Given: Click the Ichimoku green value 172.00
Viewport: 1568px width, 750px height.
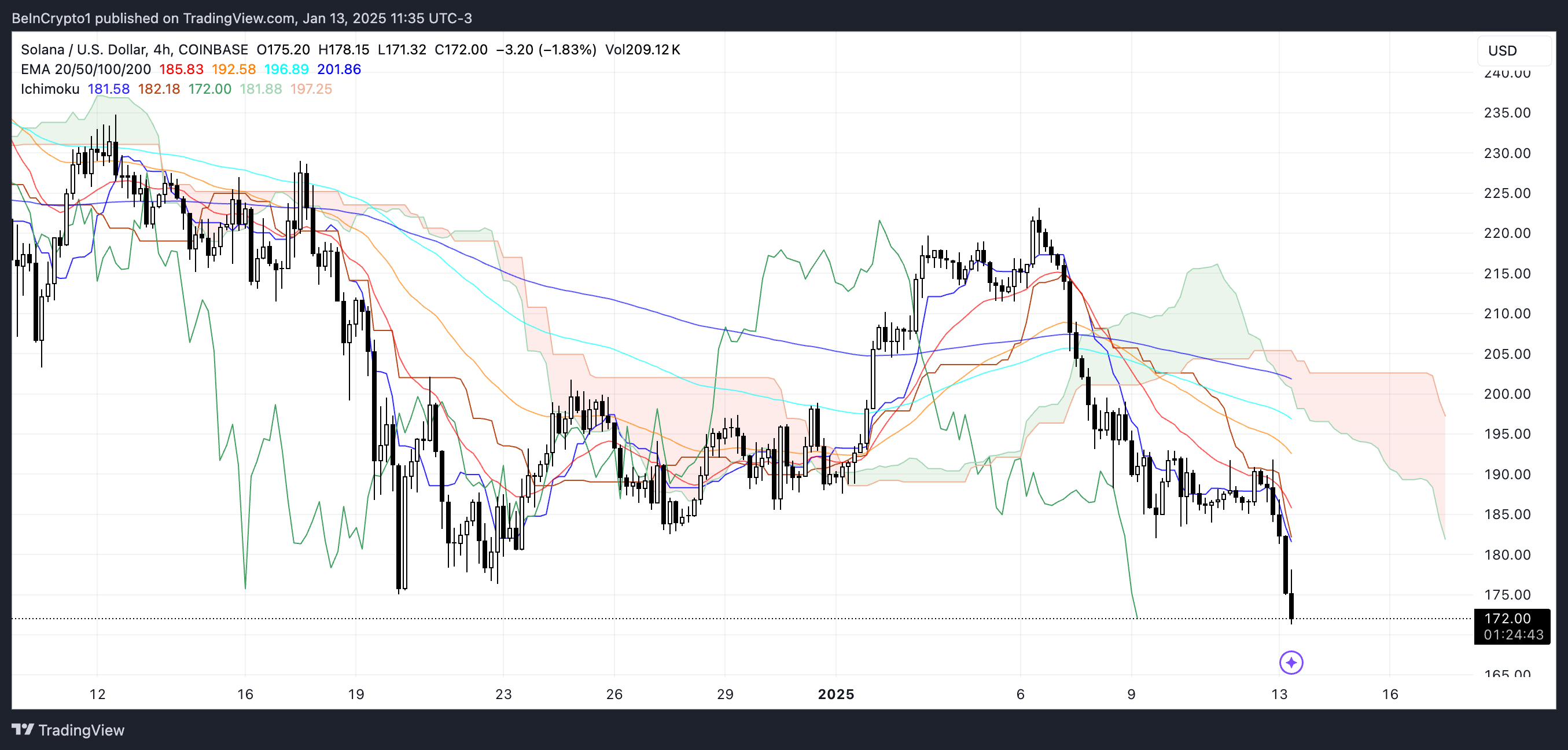Looking at the screenshot, I should 209,89.
